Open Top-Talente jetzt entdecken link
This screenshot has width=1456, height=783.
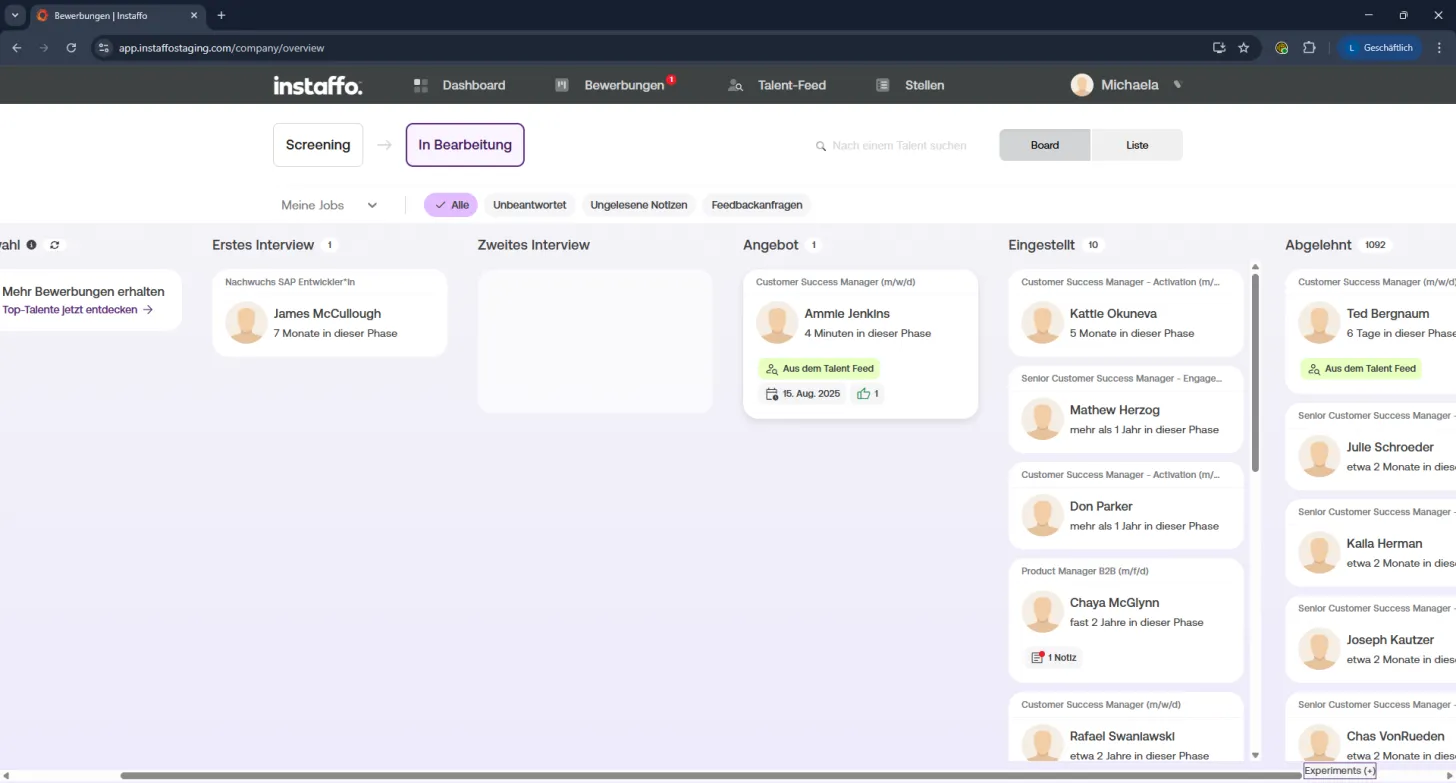click(78, 310)
